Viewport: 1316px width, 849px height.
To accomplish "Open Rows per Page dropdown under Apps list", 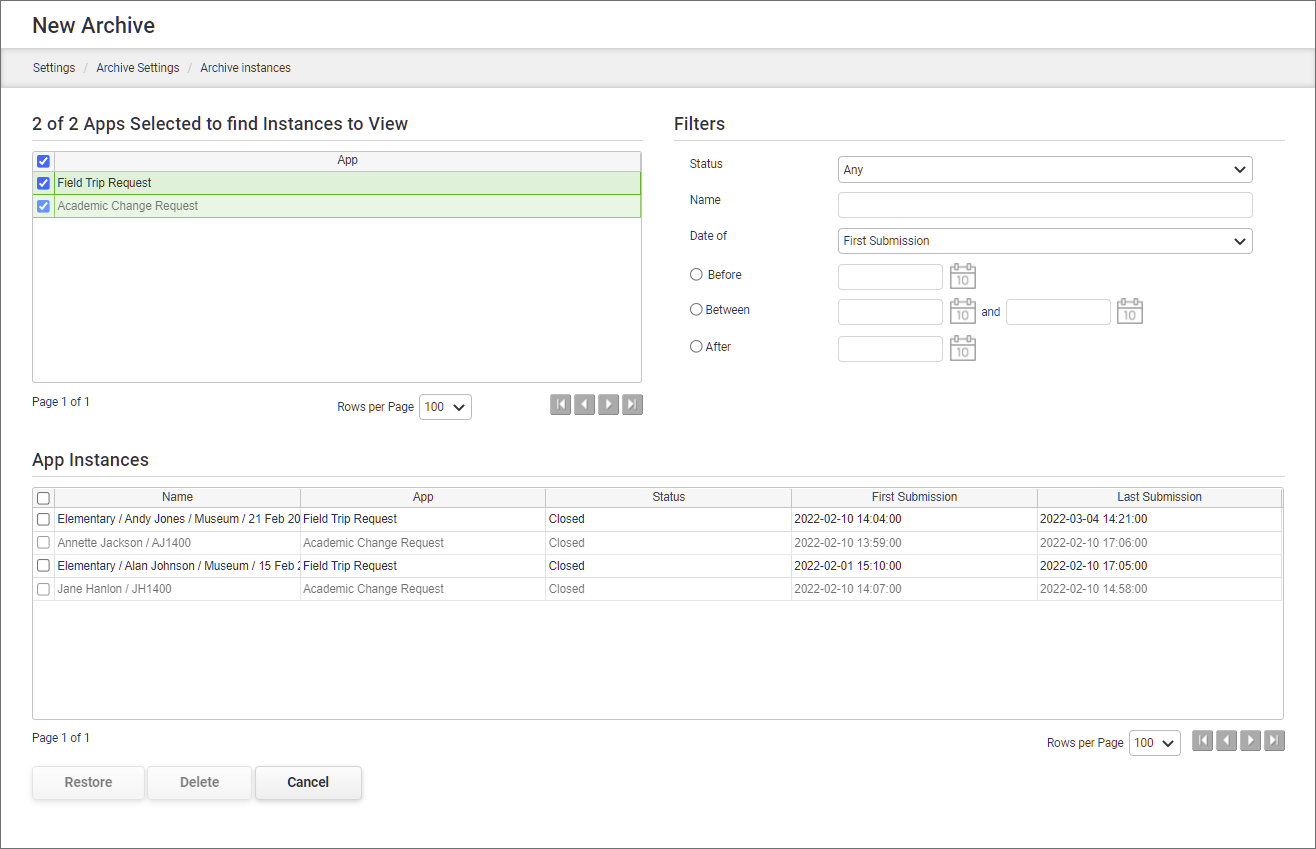I will point(445,407).
